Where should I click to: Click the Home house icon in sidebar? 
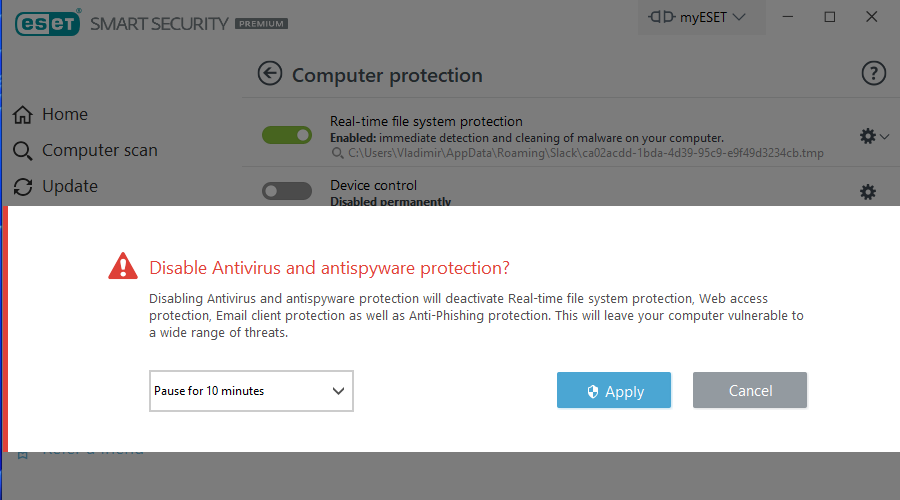point(23,115)
